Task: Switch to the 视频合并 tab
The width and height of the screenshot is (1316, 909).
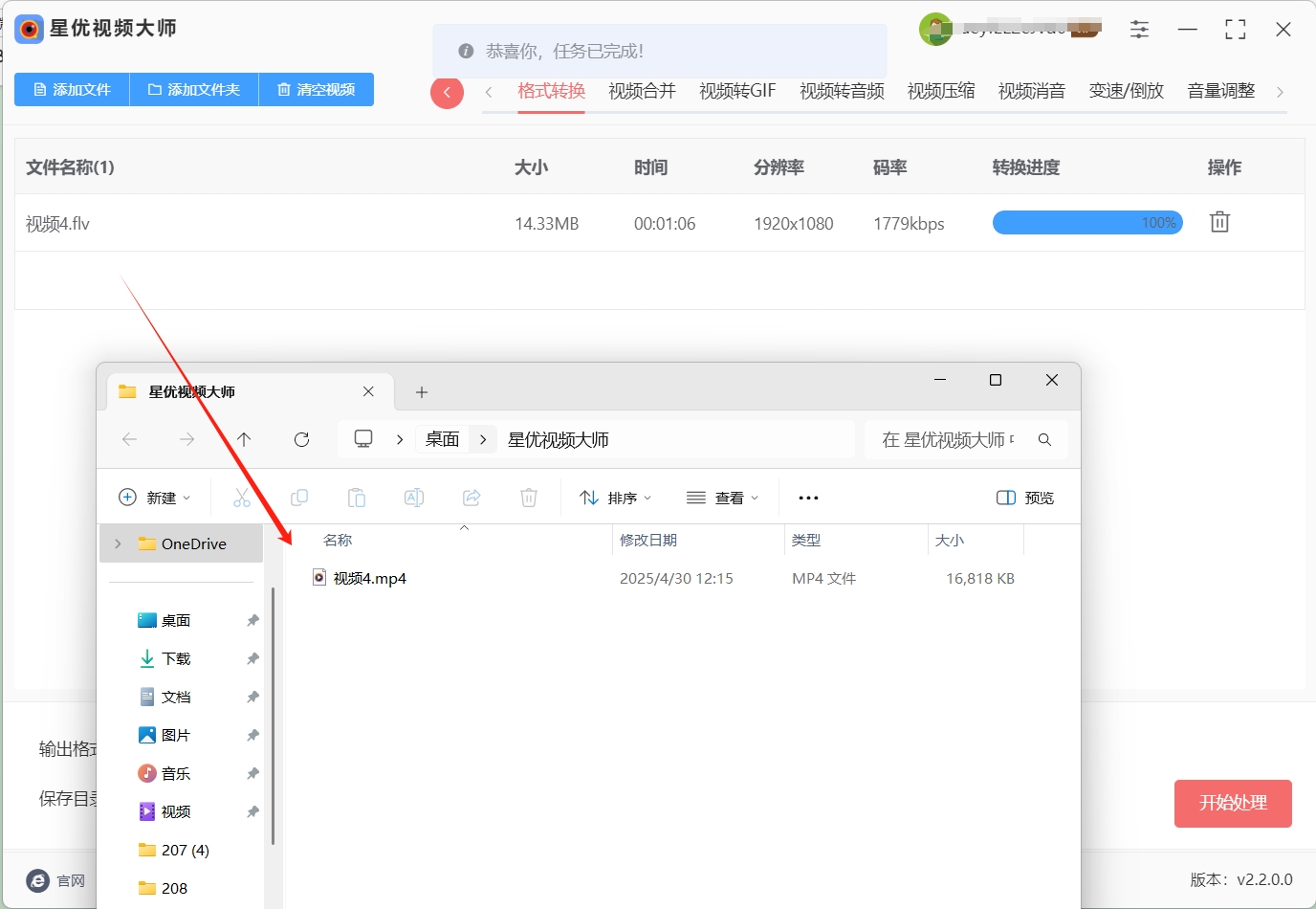Action: [x=642, y=91]
